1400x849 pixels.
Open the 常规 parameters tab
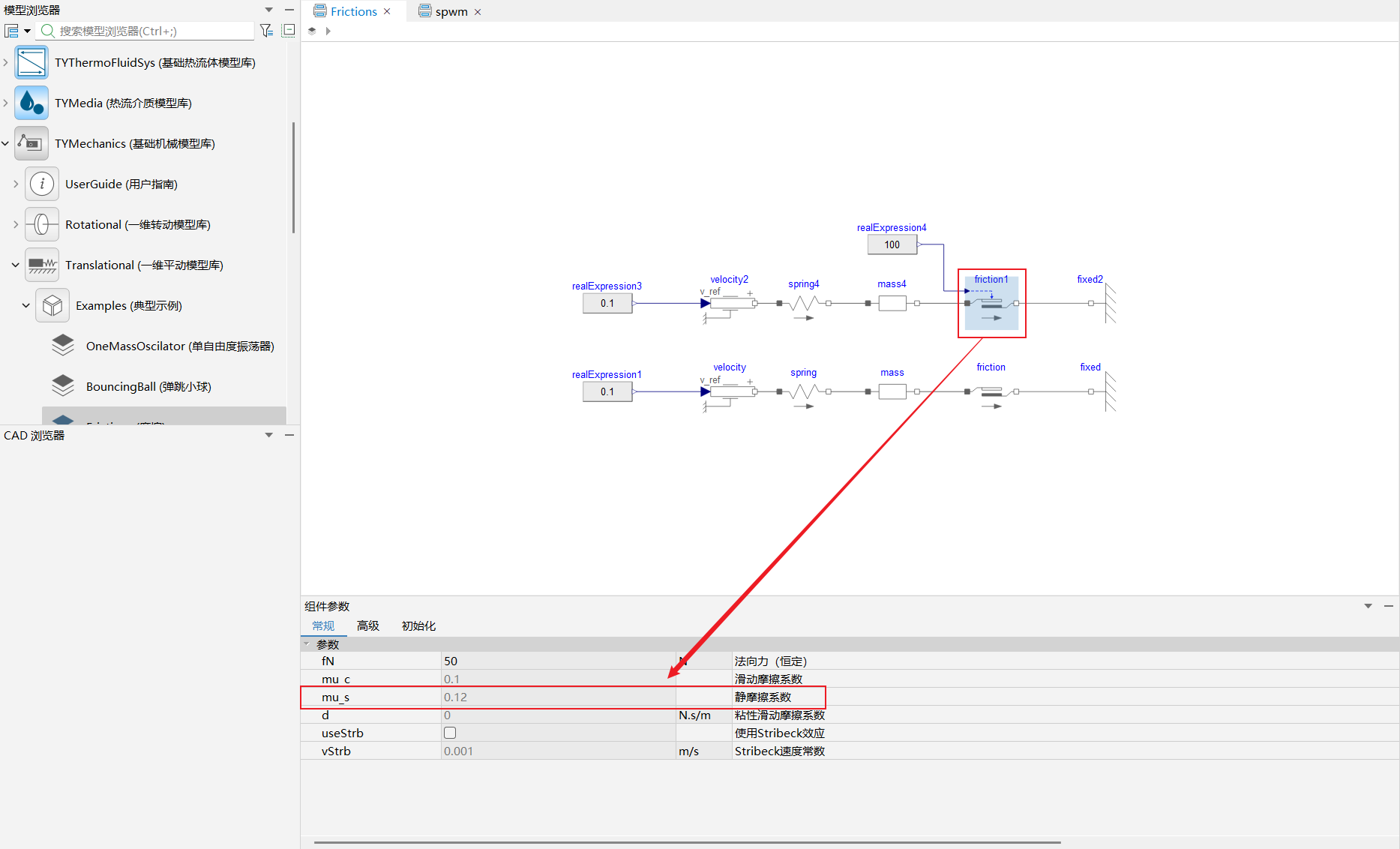pos(323,625)
